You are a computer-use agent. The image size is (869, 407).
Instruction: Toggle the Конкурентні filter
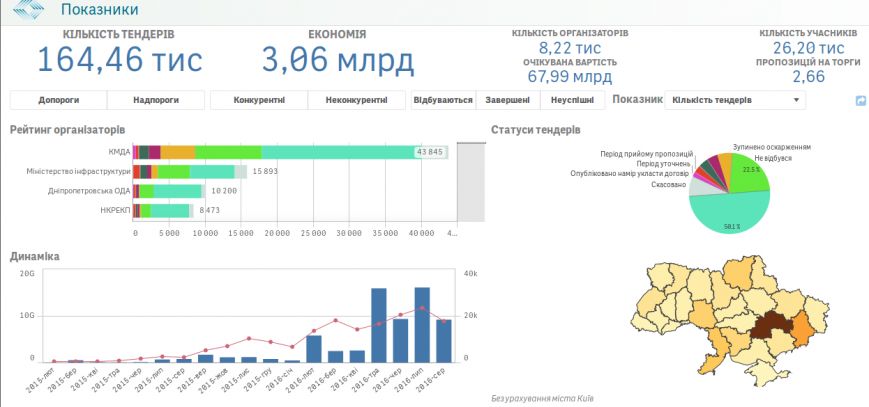coord(259,100)
